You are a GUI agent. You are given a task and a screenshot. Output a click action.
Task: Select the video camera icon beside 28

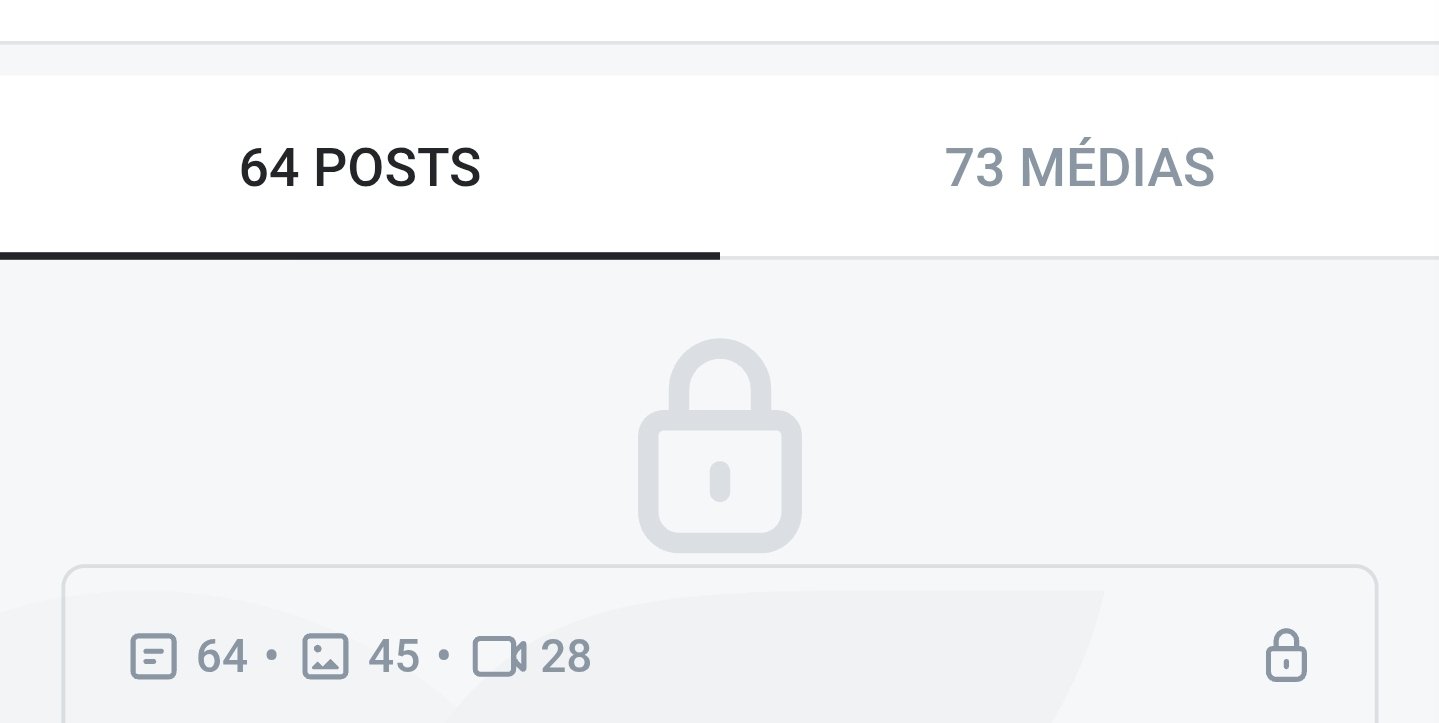499,657
